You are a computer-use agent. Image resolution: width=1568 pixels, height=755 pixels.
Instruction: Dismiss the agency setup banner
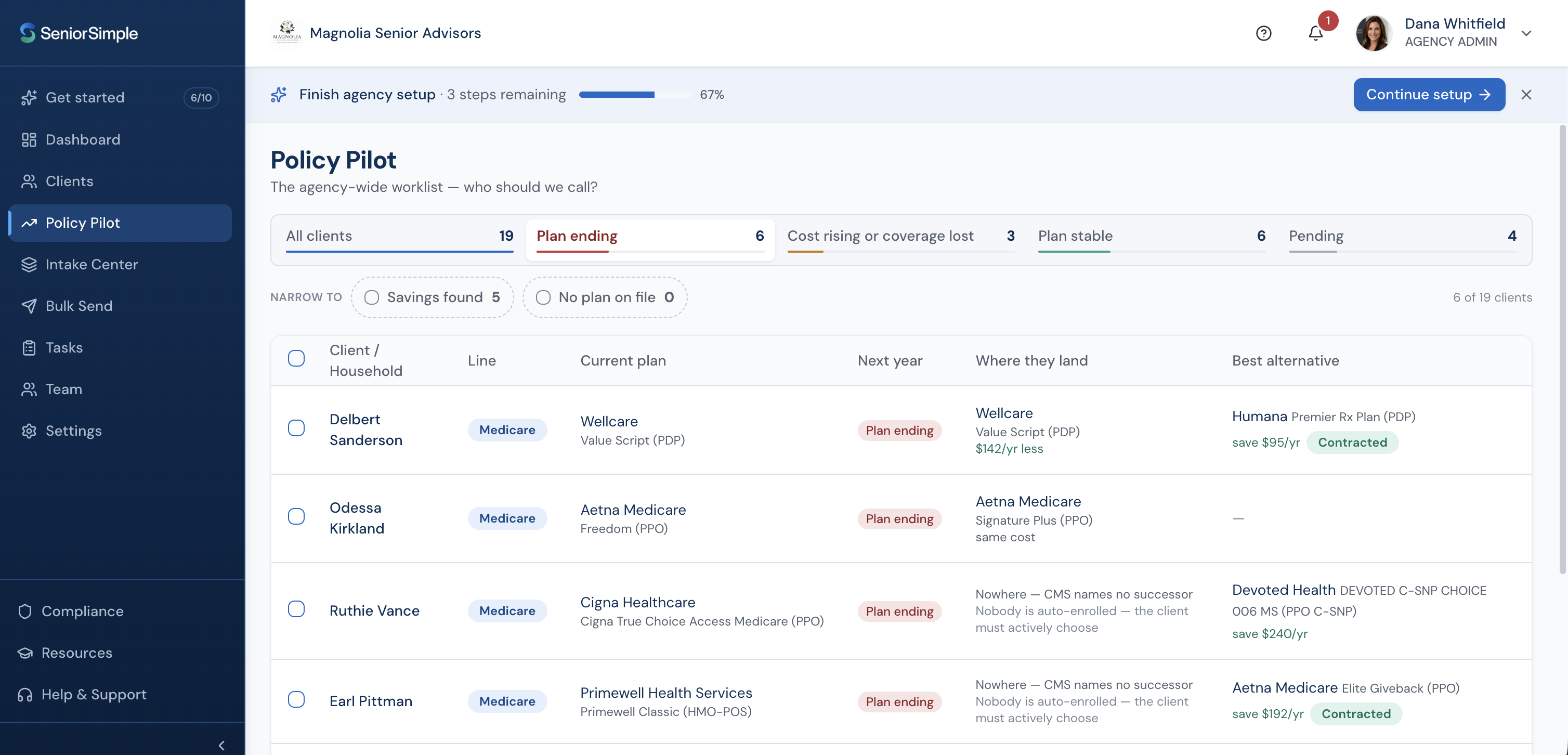click(x=1526, y=95)
